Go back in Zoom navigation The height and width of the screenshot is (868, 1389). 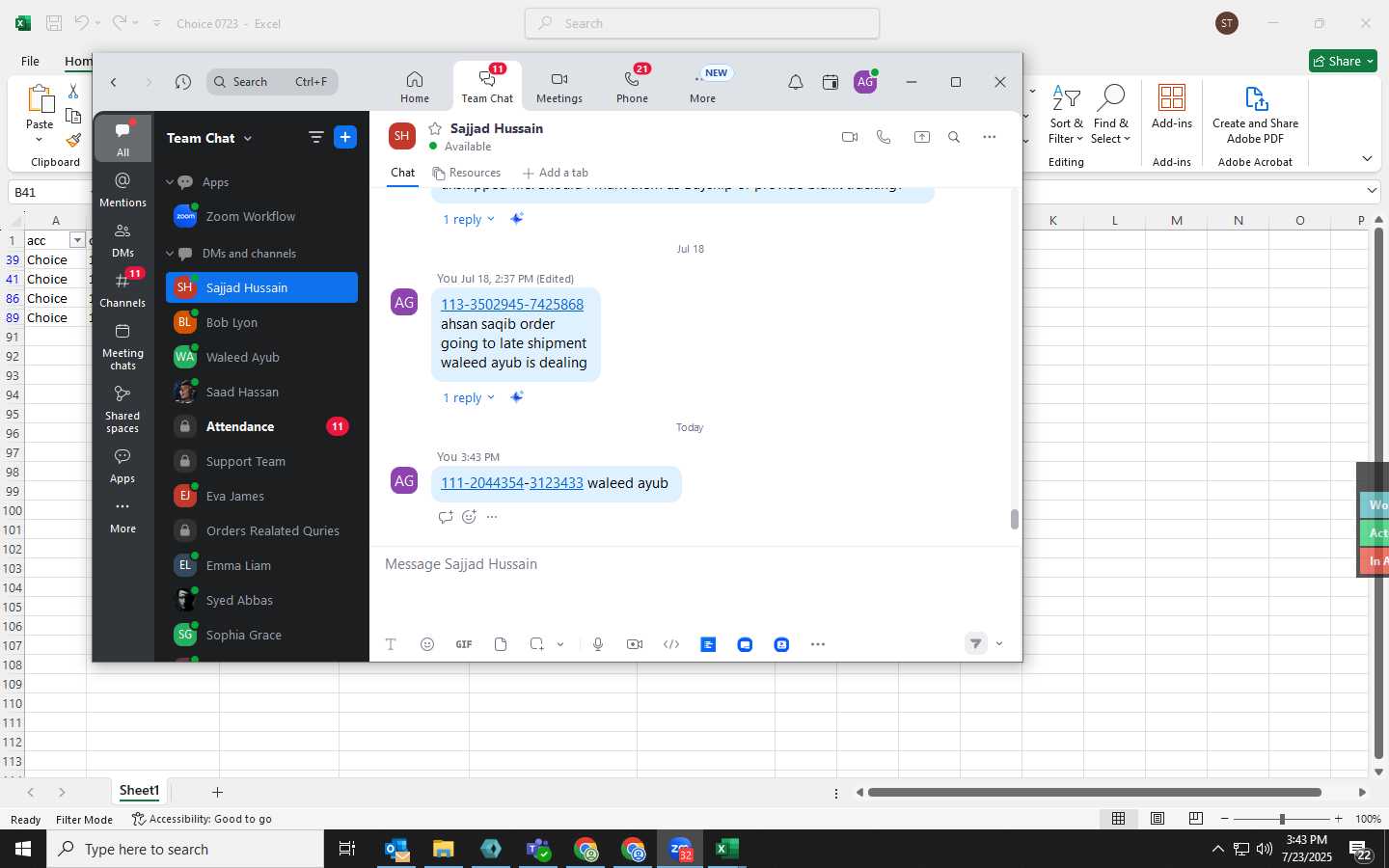pos(114,82)
